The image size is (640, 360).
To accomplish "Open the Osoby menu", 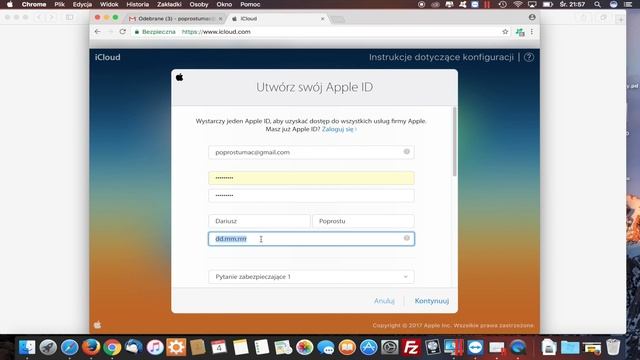I will click(x=199, y=4).
